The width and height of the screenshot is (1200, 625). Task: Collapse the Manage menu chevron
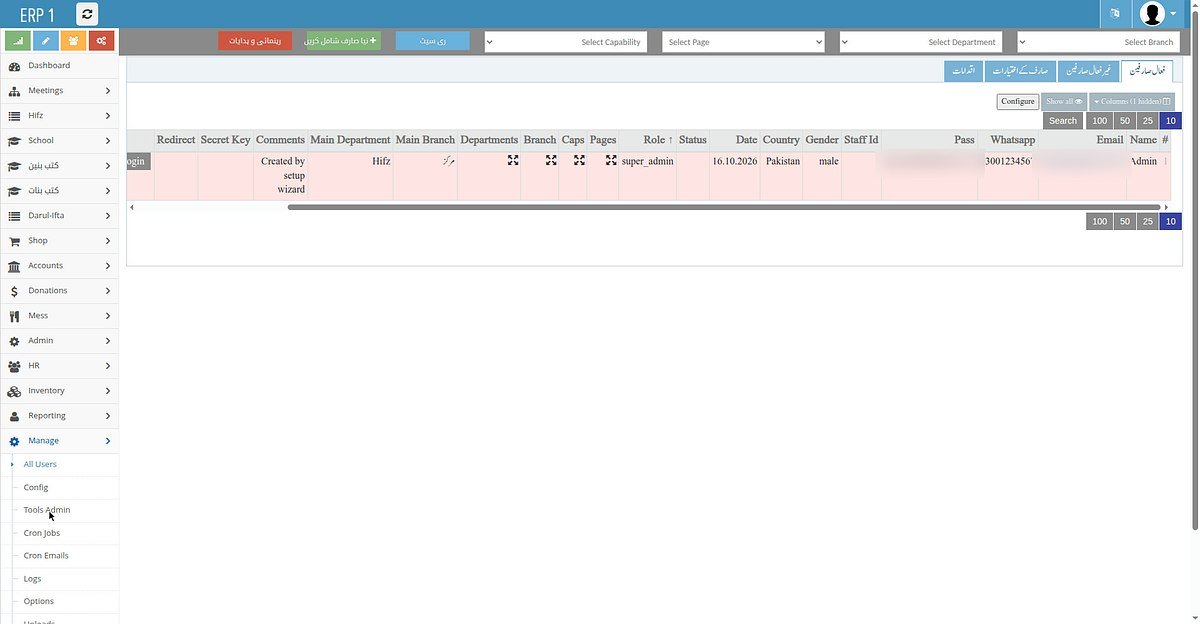click(107, 441)
